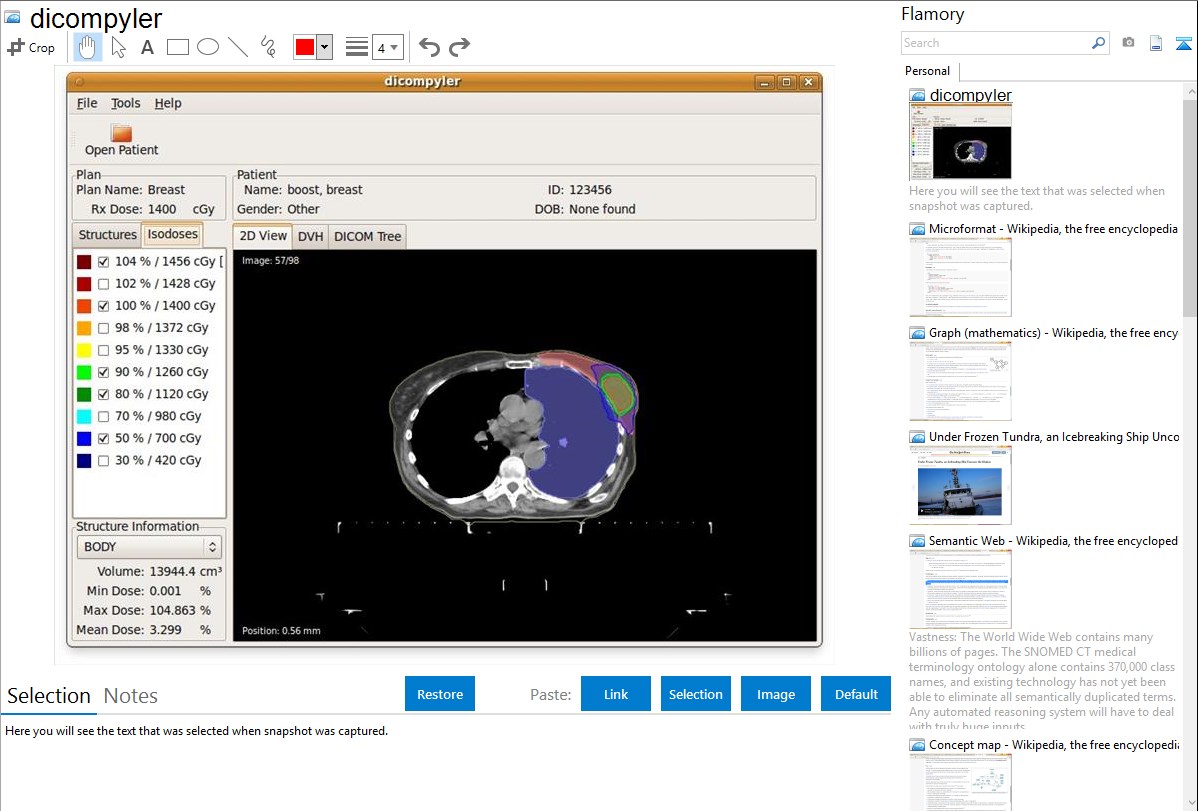Expand the BODY structure dropdown
Image resolution: width=1198 pixels, height=811 pixels.
click(149, 547)
